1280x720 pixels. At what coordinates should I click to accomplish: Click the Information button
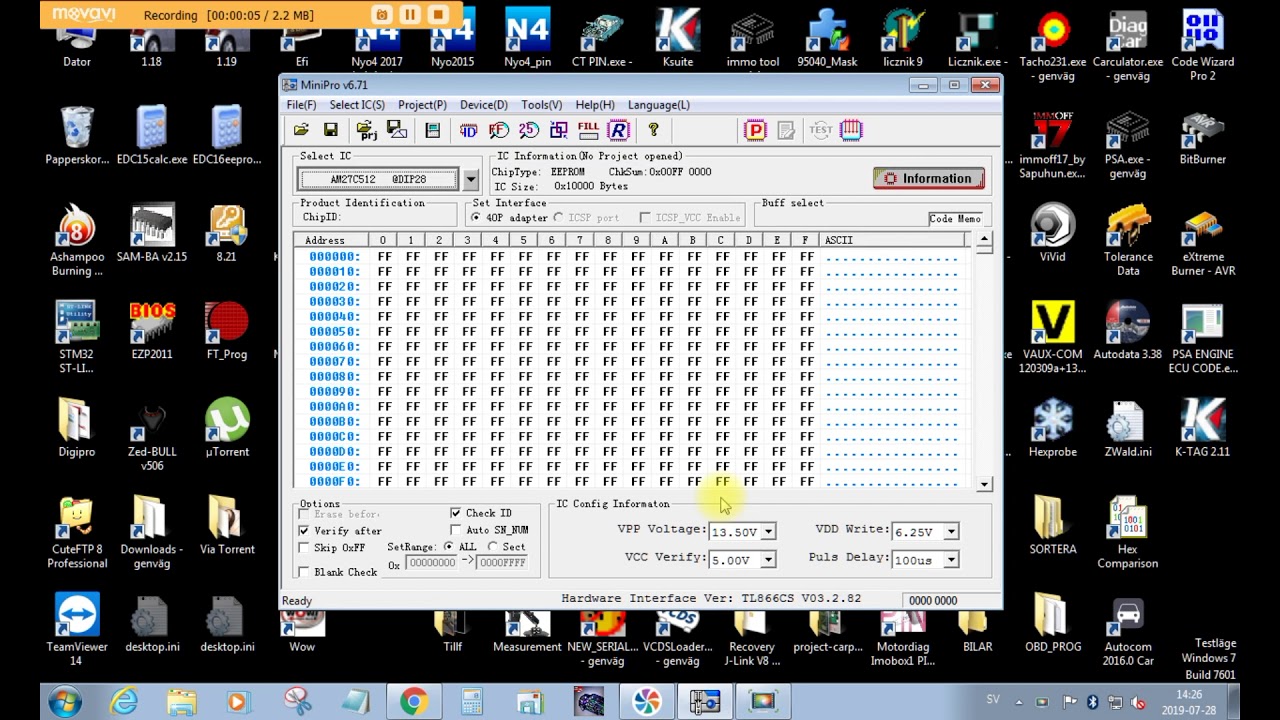pos(929,179)
